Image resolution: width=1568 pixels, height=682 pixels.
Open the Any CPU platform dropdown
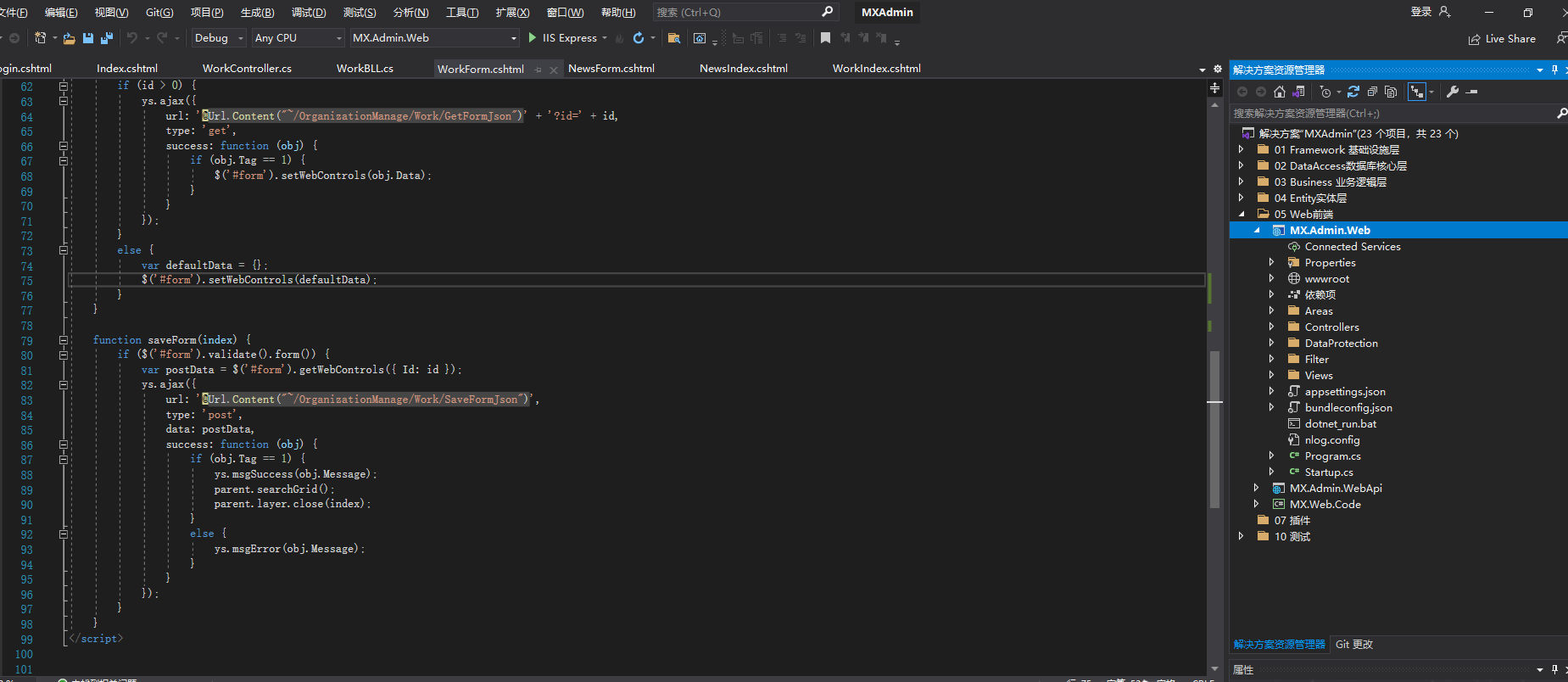(x=298, y=38)
